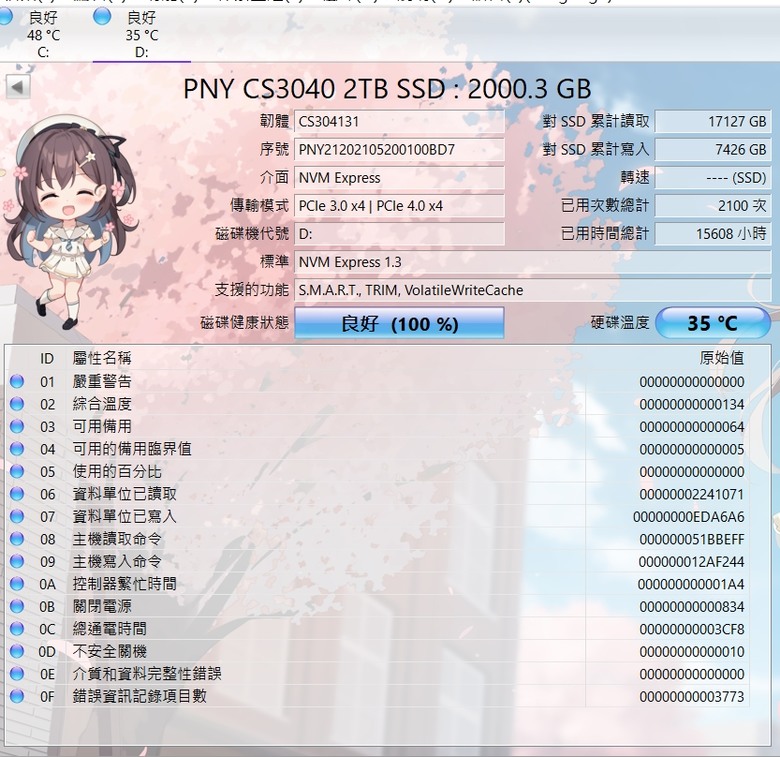The image size is (780, 757).
Task: Click status orb for attribute 02 綜合溫度
Action: 17,404
